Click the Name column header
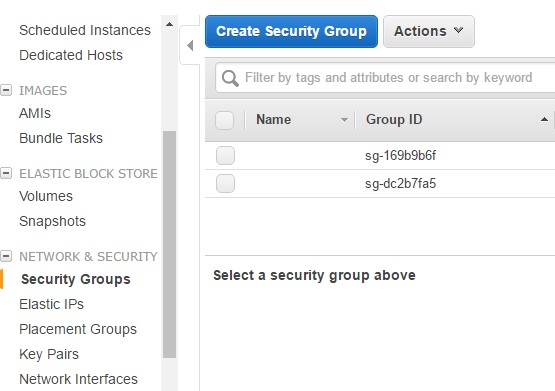This screenshot has height=391, width=555. 274,120
